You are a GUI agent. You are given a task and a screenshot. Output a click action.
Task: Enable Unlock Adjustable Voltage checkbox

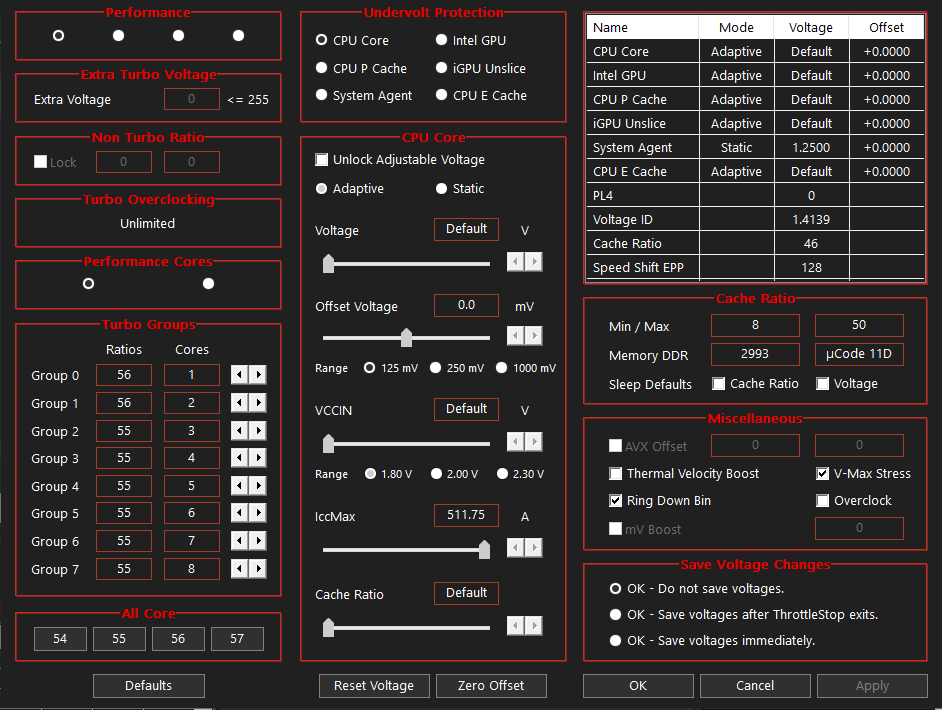click(321, 159)
